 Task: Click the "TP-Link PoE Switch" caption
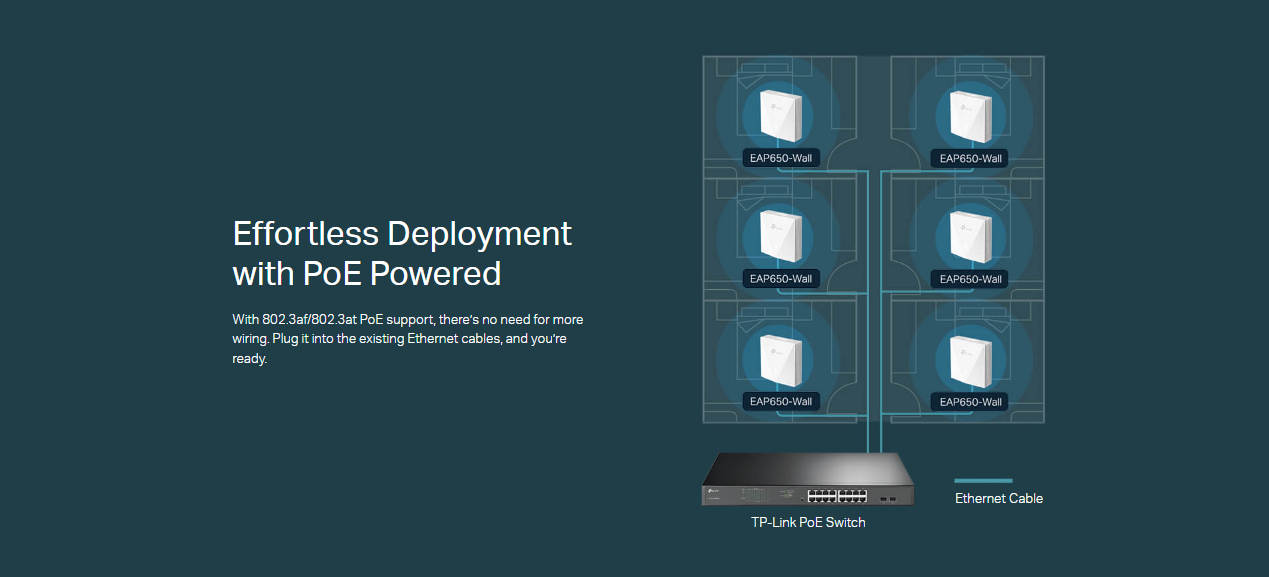click(x=808, y=522)
